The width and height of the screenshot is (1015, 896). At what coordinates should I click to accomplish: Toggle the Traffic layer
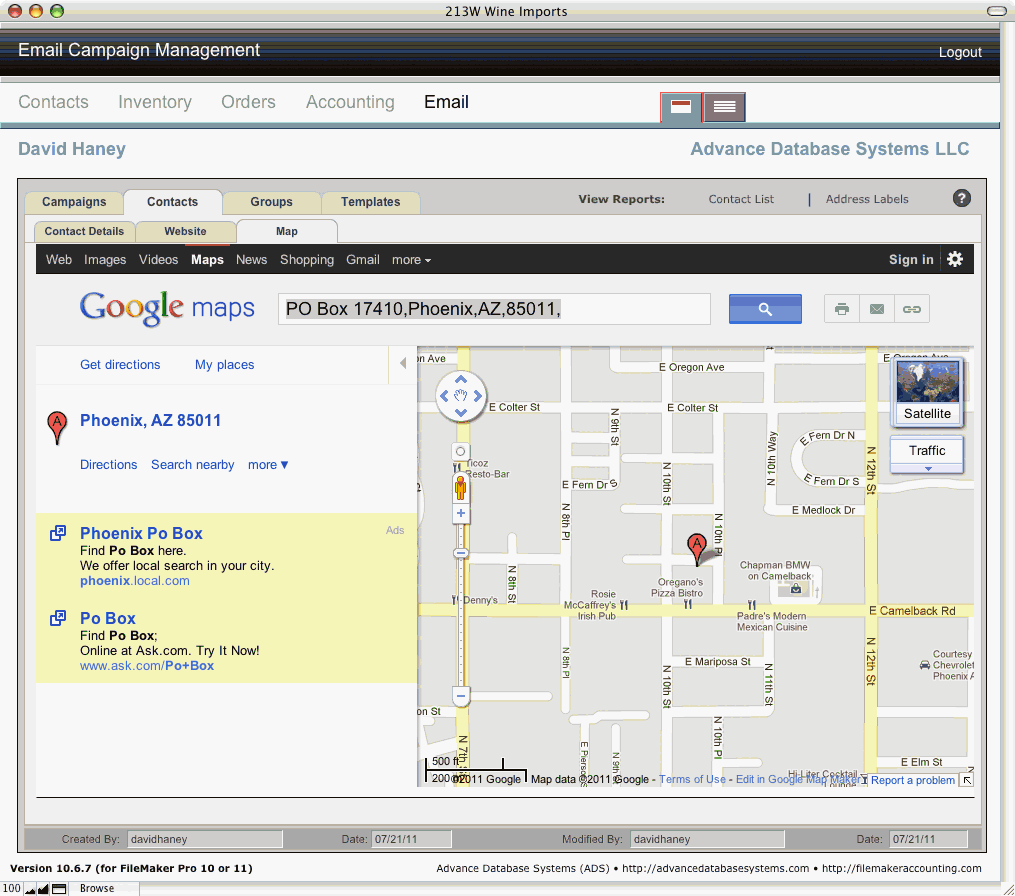coord(927,451)
